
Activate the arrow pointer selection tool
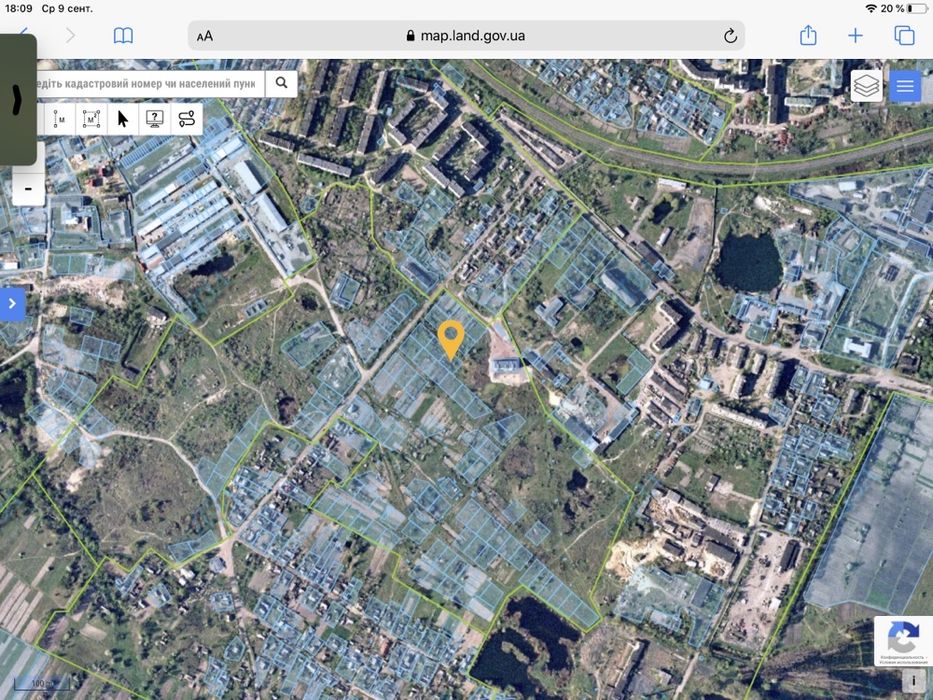pos(123,119)
